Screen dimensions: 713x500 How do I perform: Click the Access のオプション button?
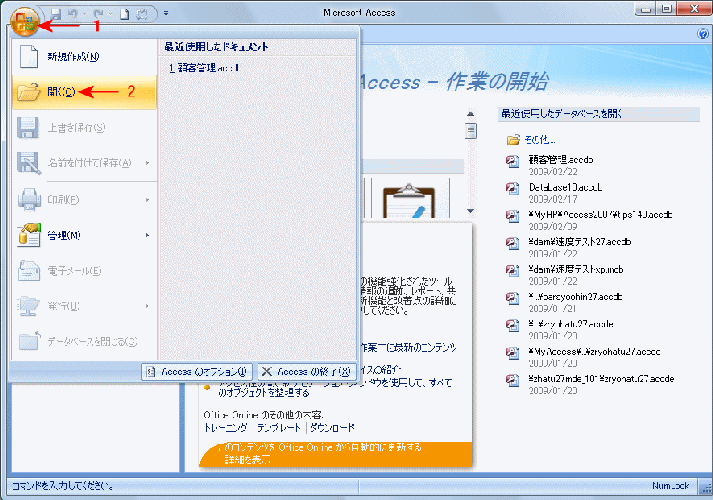pyautogui.click(x=196, y=372)
